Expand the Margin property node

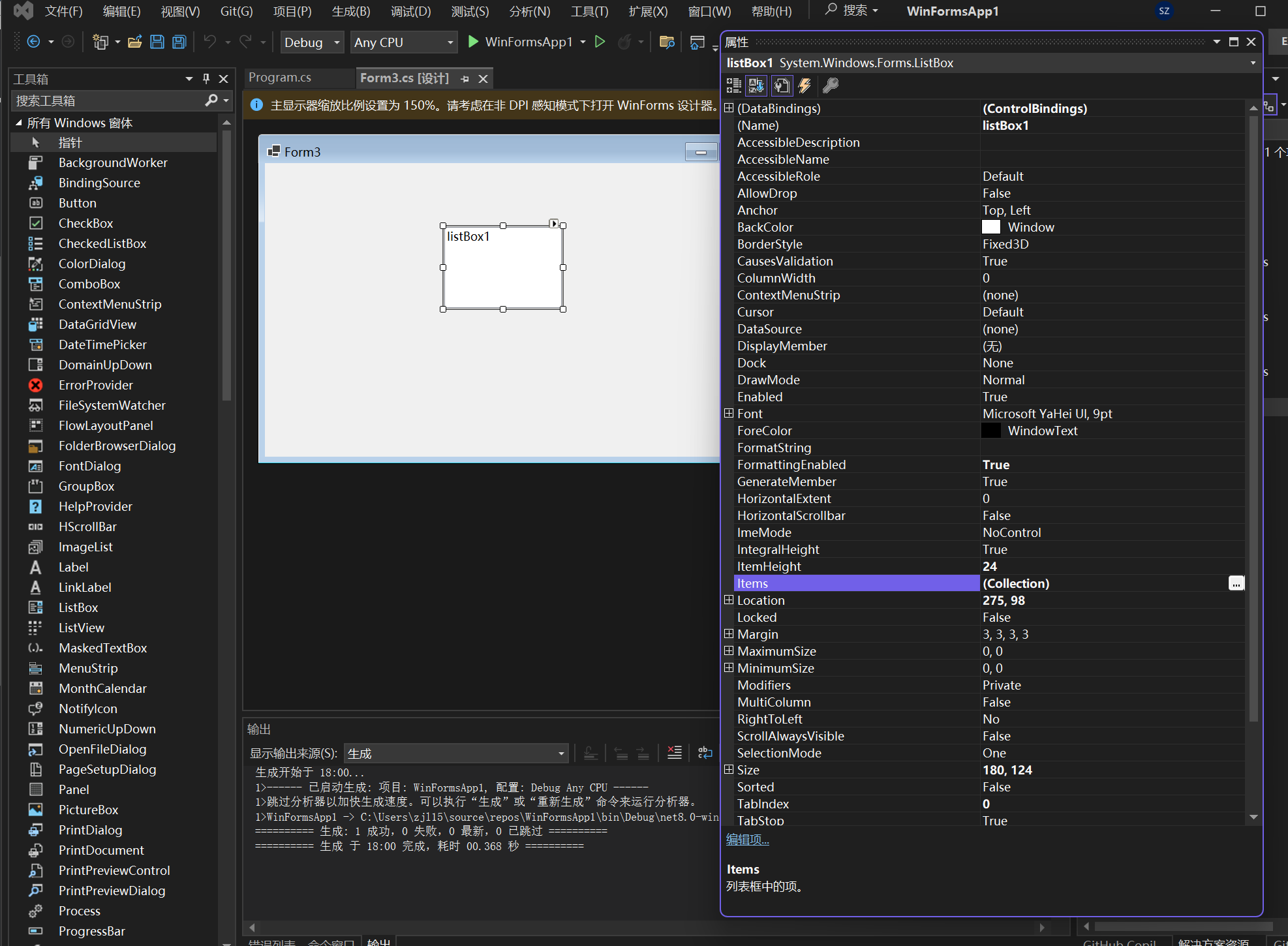pyautogui.click(x=729, y=633)
